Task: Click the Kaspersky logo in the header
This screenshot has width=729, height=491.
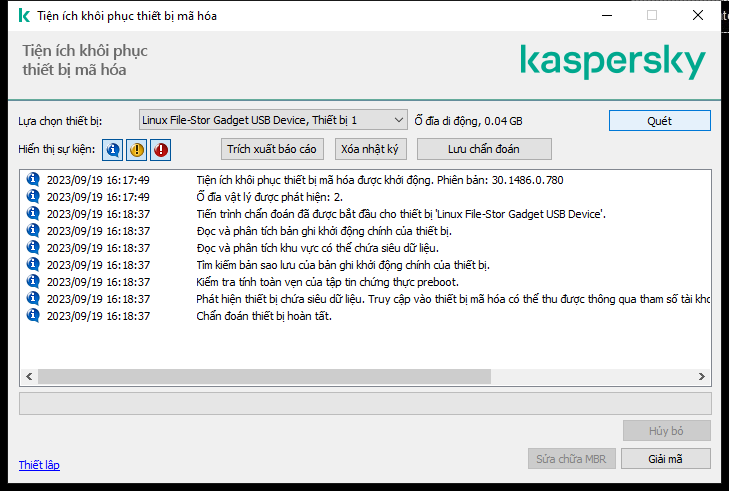Action: (x=612, y=62)
